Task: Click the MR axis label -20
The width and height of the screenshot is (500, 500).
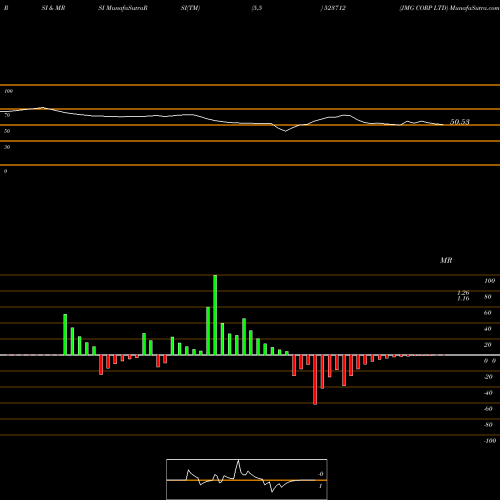Action: coord(488,377)
